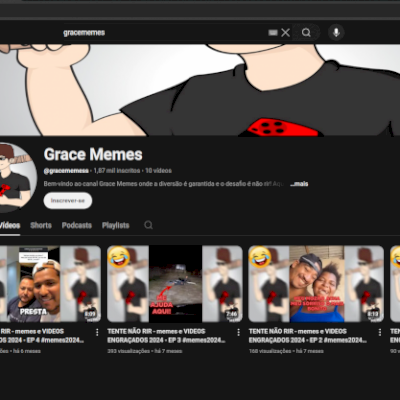This screenshot has height=400, width=400.
Task: Click the Grace Memes channel avatar
Action: coord(17,178)
